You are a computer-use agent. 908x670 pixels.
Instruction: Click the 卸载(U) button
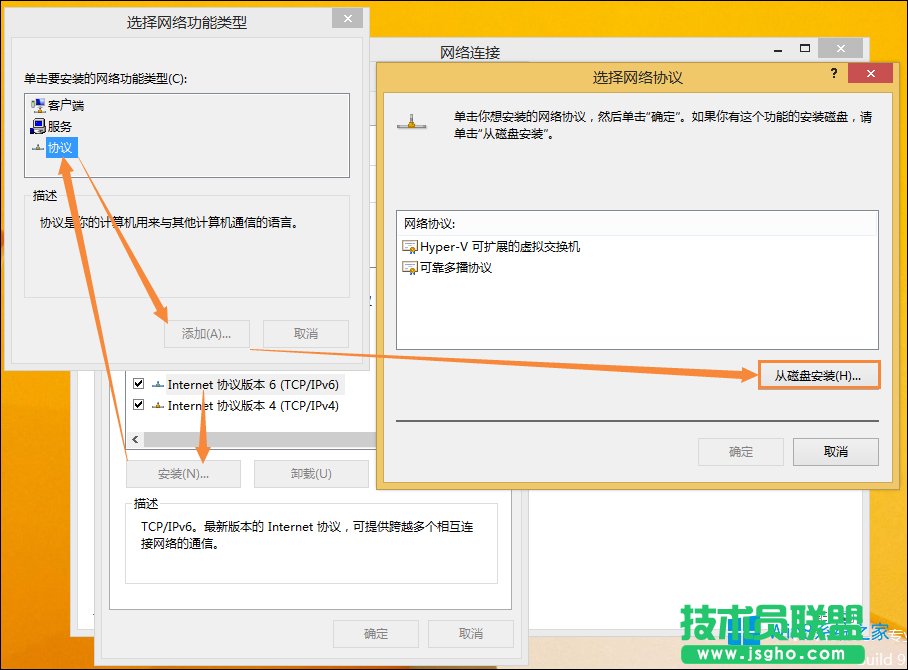coord(310,473)
